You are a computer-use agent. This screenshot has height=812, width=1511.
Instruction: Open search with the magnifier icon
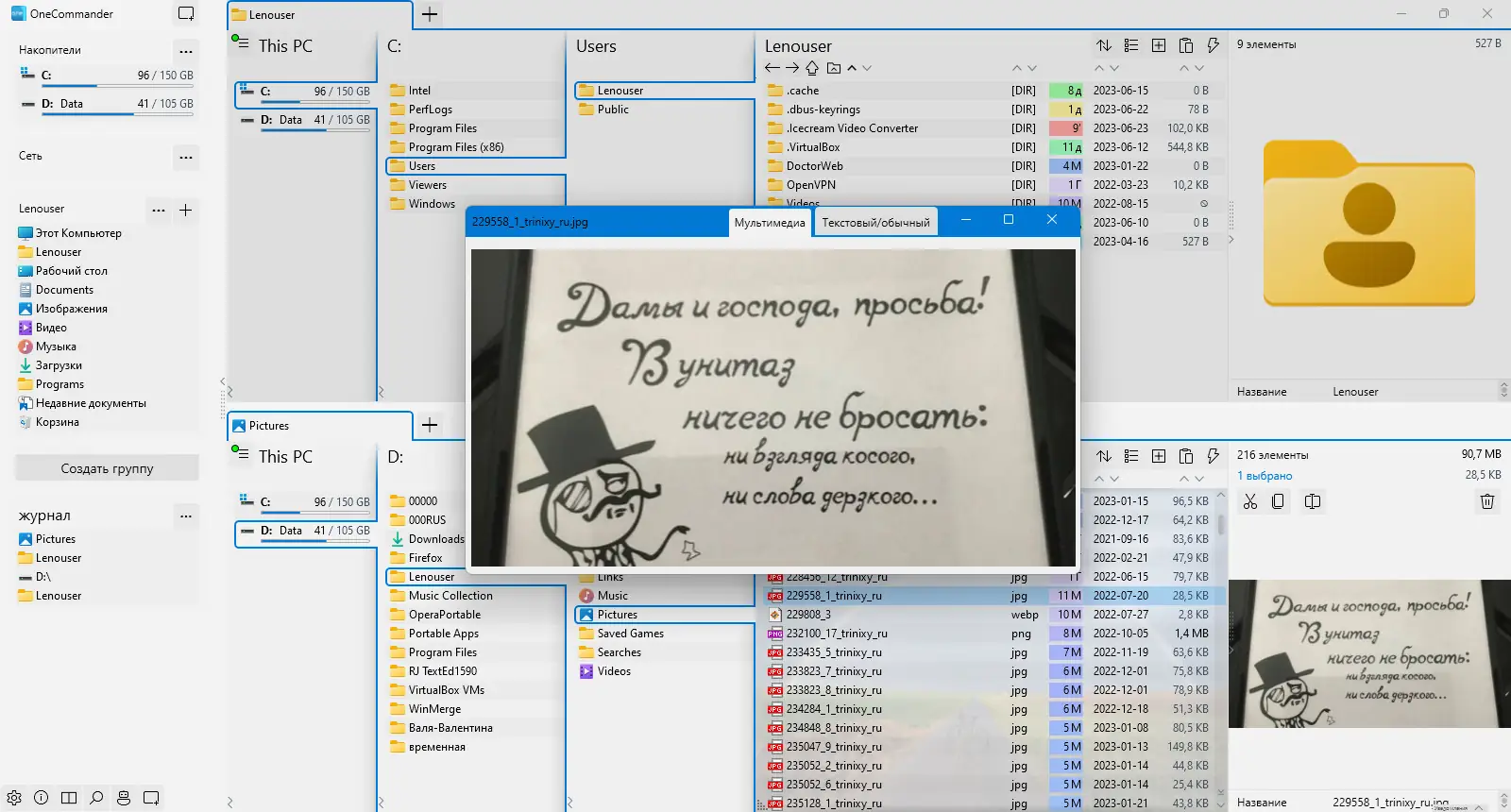[96, 798]
